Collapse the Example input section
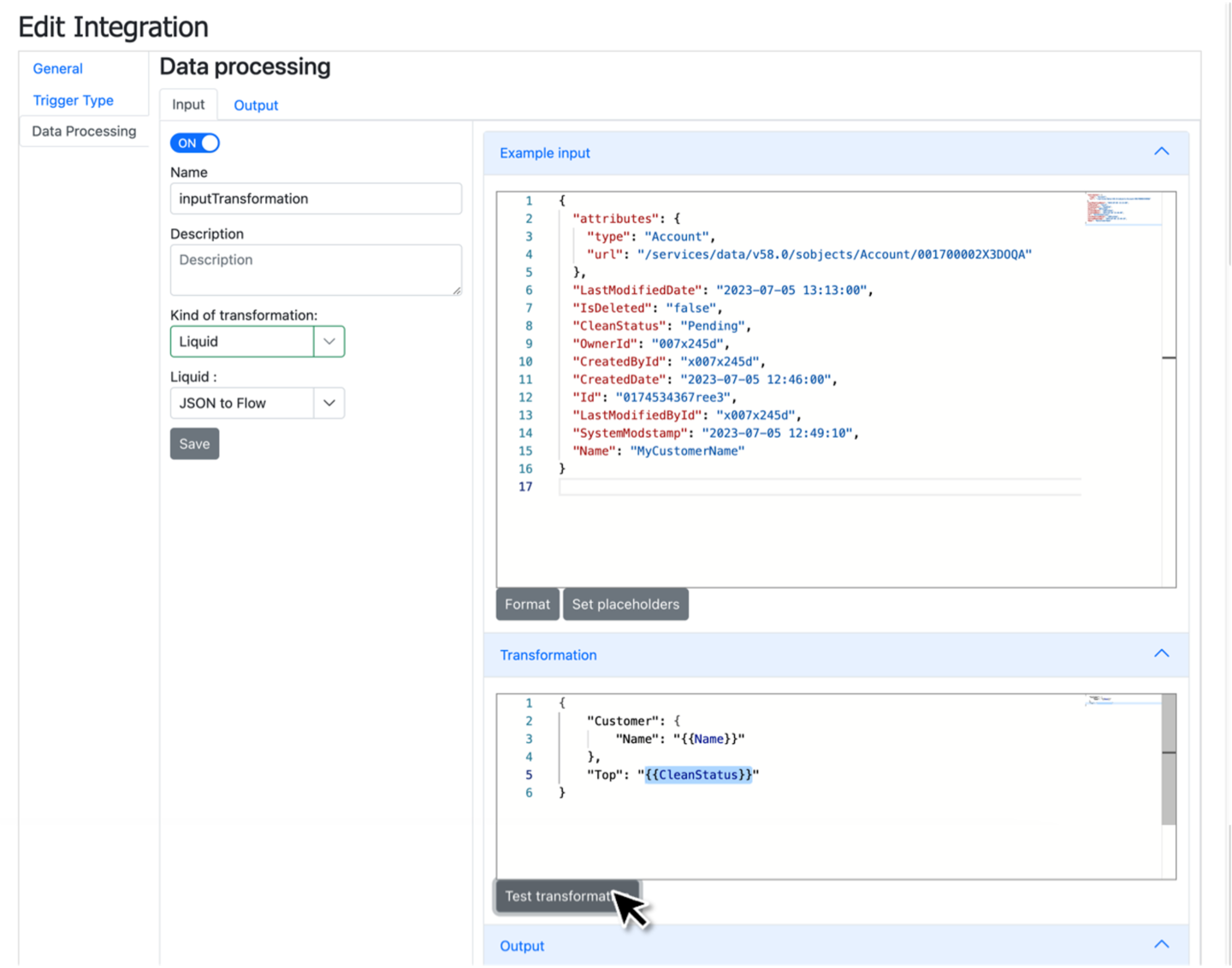 tap(1161, 151)
